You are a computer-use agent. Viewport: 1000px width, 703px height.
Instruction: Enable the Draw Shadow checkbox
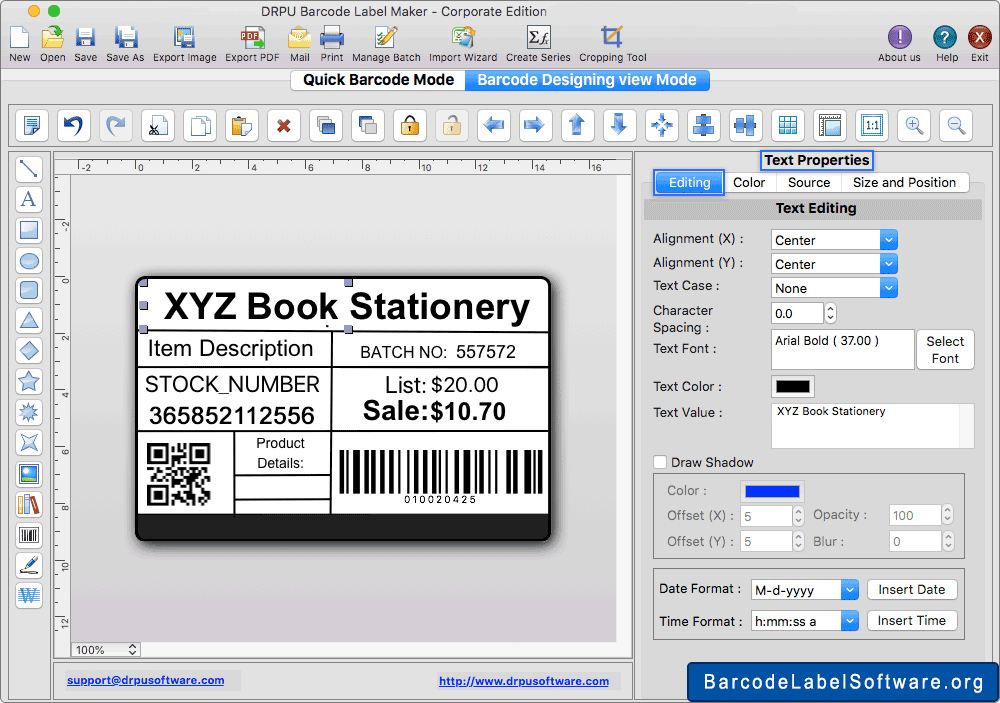(660, 462)
